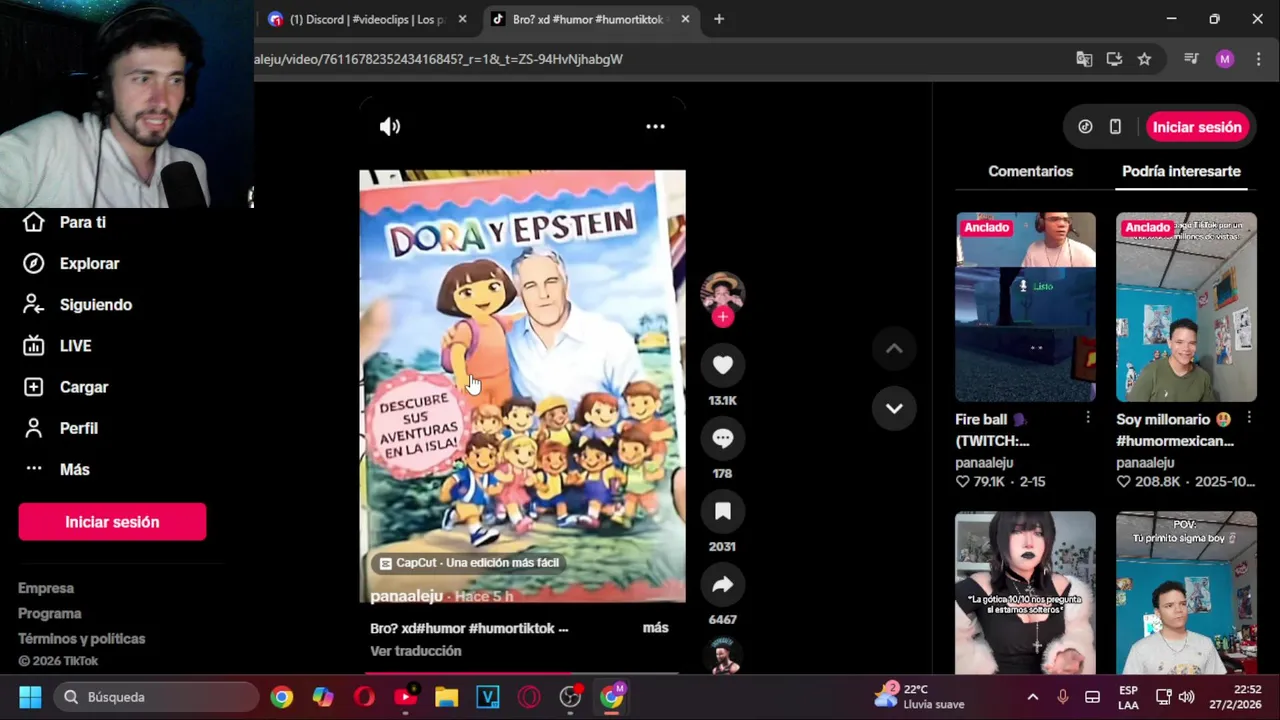Open the panaaleju username under the video
This screenshot has height=720, width=1280.
(x=406, y=596)
